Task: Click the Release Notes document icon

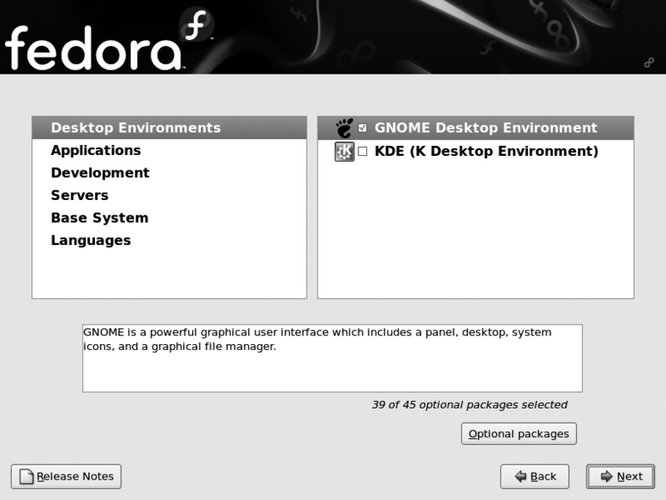Action: tap(26, 477)
